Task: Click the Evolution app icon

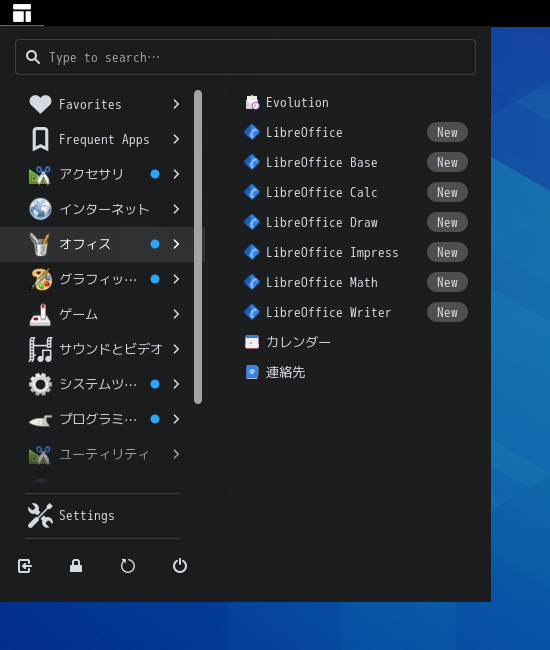Action: click(252, 102)
